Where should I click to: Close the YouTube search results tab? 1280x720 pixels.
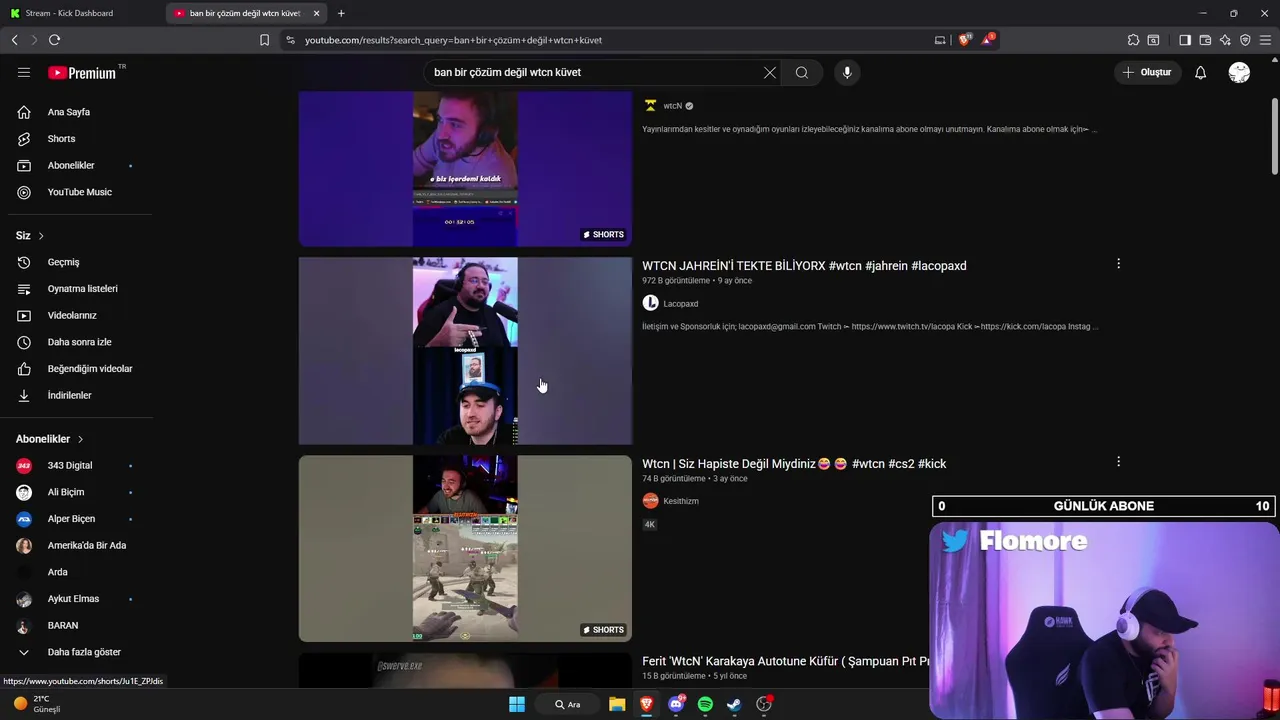coord(317,13)
